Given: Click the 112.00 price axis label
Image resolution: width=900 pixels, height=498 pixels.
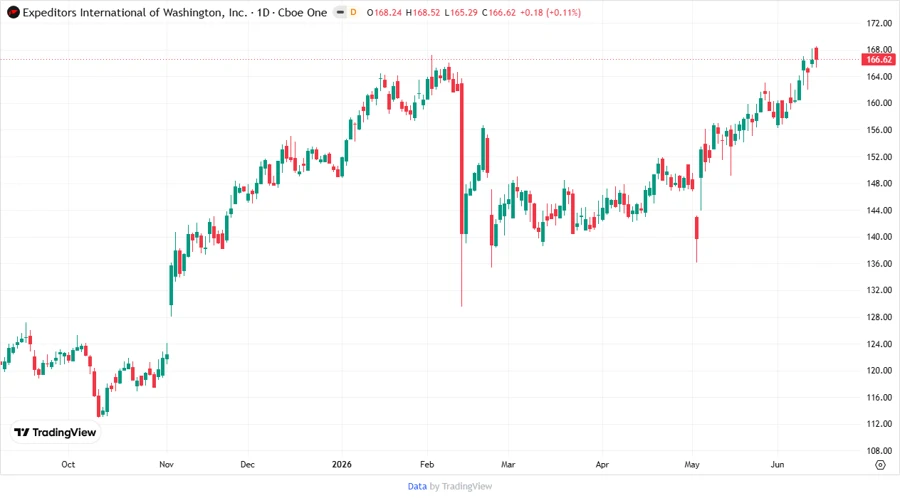Looking at the screenshot, I should 879,424.
